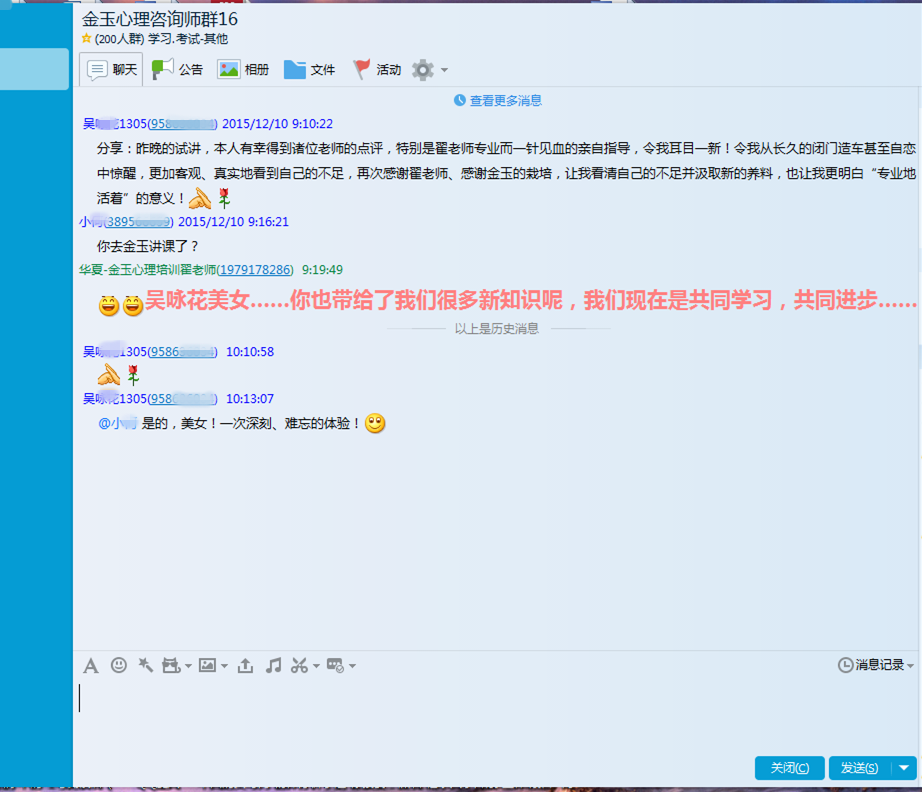Click the 发送(S) send button
Image resolution: width=922 pixels, height=792 pixels.
(859, 768)
